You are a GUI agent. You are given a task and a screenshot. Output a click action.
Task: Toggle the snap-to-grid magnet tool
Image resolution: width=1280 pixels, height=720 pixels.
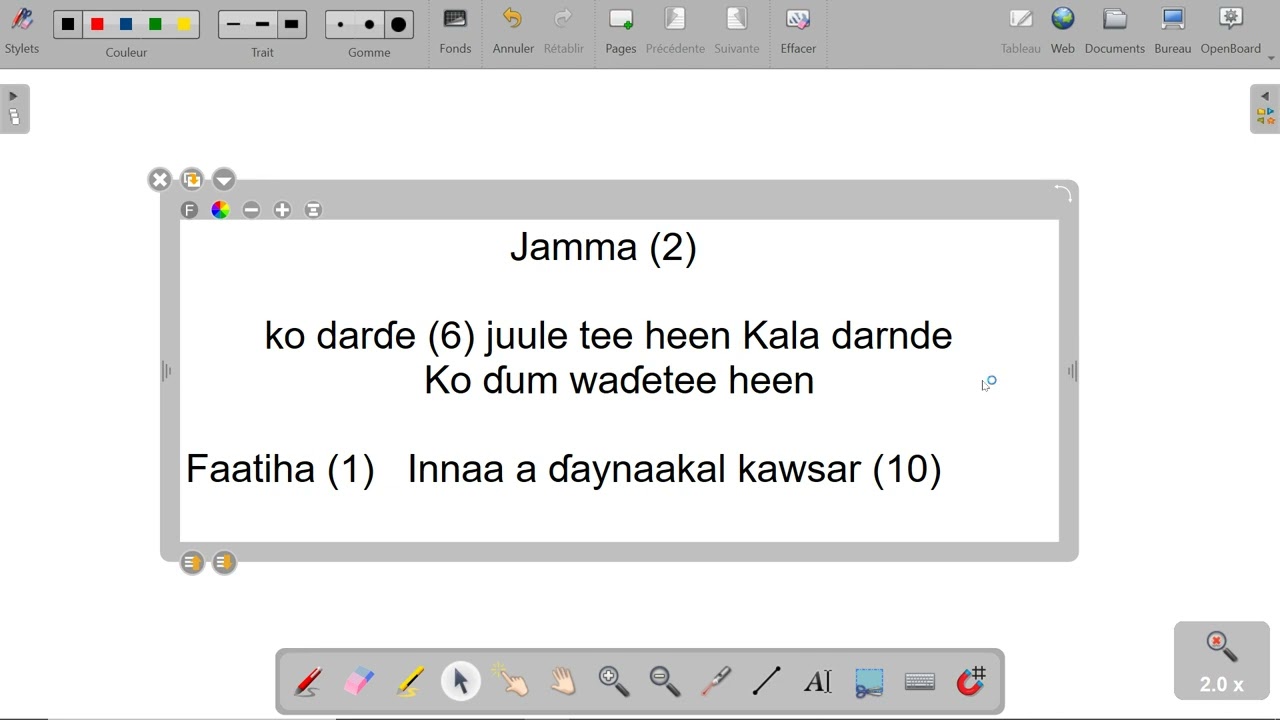coord(971,682)
